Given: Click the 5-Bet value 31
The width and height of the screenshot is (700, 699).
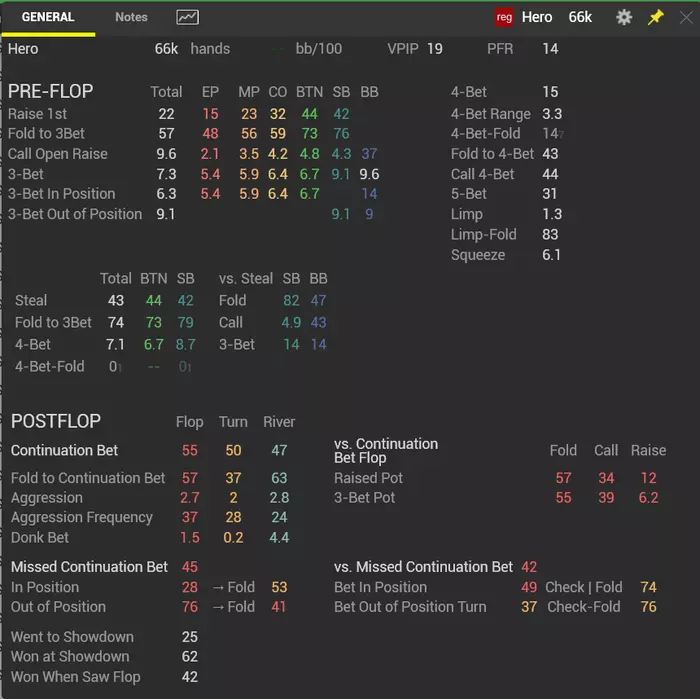Looking at the screenshot, I should click(x=550, y=194).
